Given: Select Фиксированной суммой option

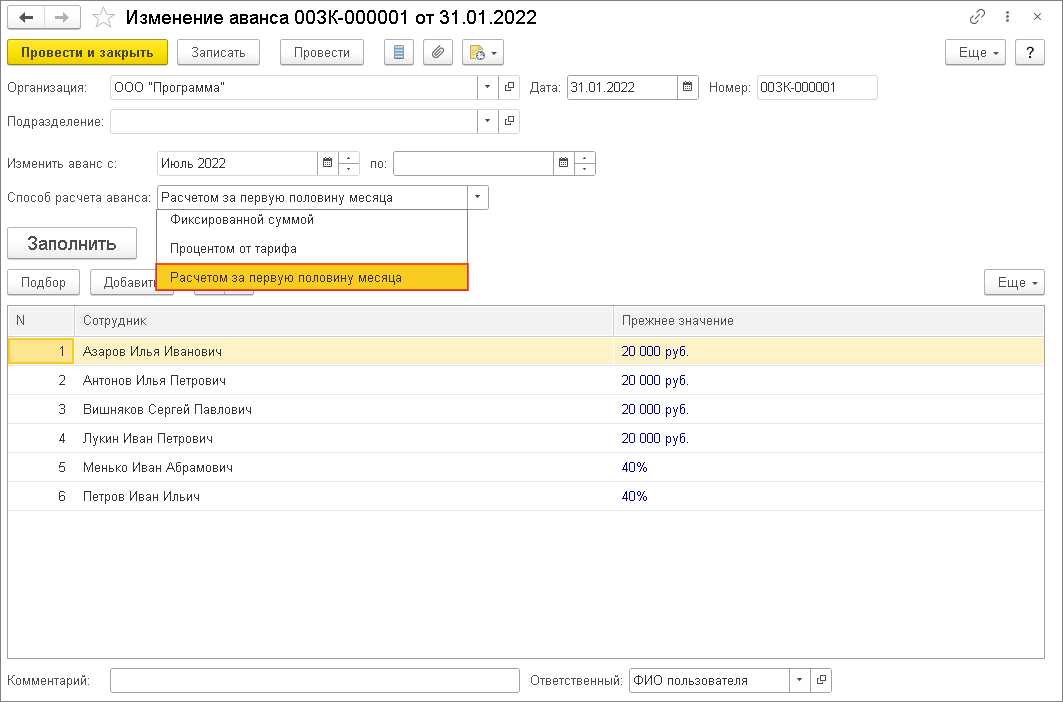Looking at the screenshot, I should point(242,219).
